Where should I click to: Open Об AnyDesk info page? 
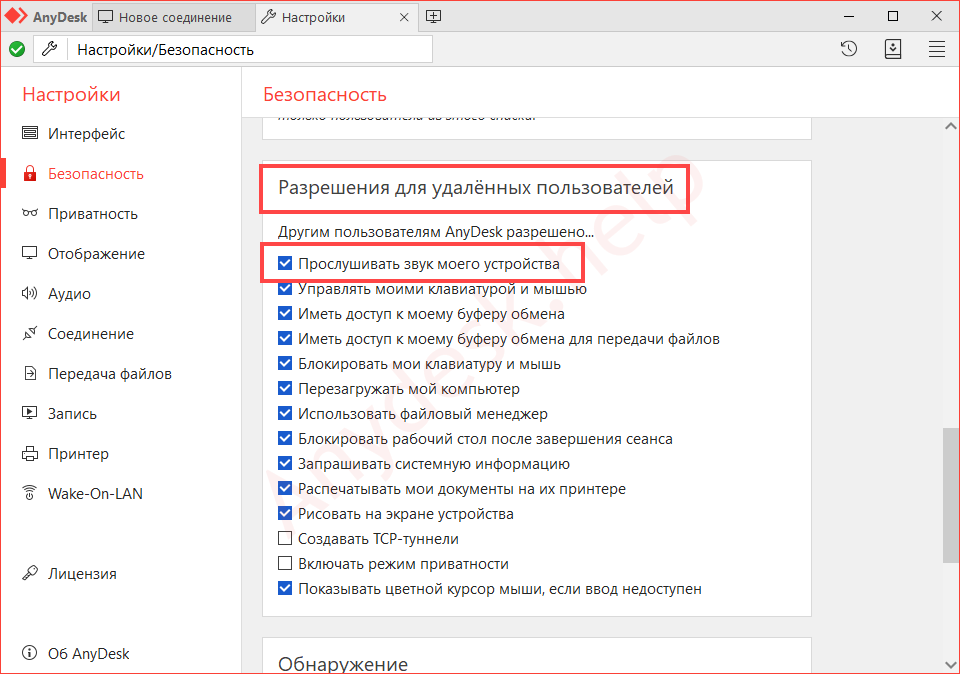coord(88,654)
